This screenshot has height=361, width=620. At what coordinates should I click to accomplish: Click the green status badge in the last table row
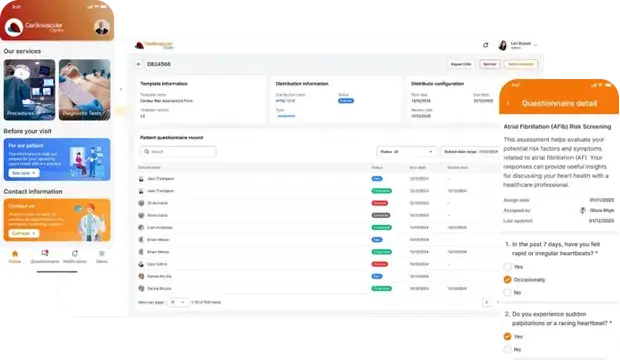coord(382,289)
